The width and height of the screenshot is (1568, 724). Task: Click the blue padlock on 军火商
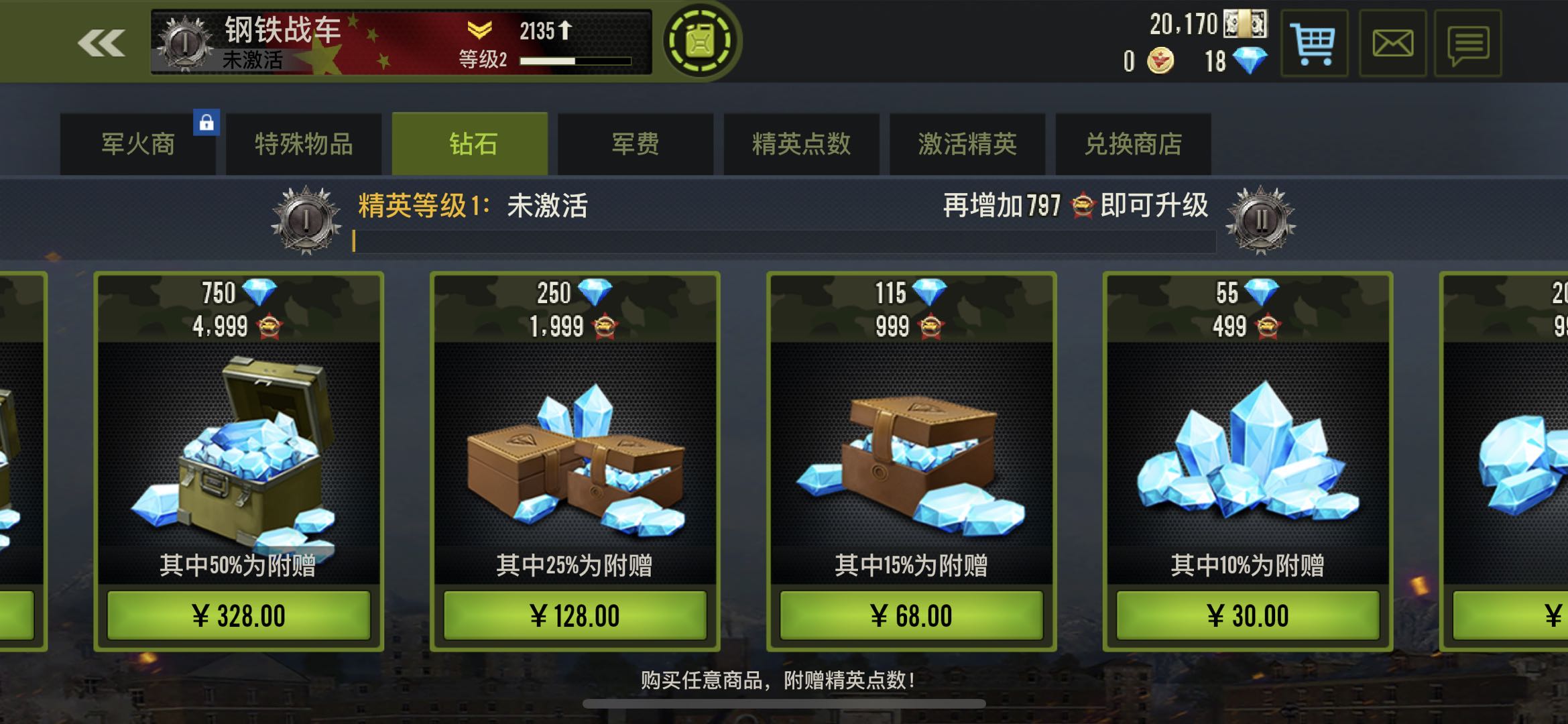click(206, 122)
